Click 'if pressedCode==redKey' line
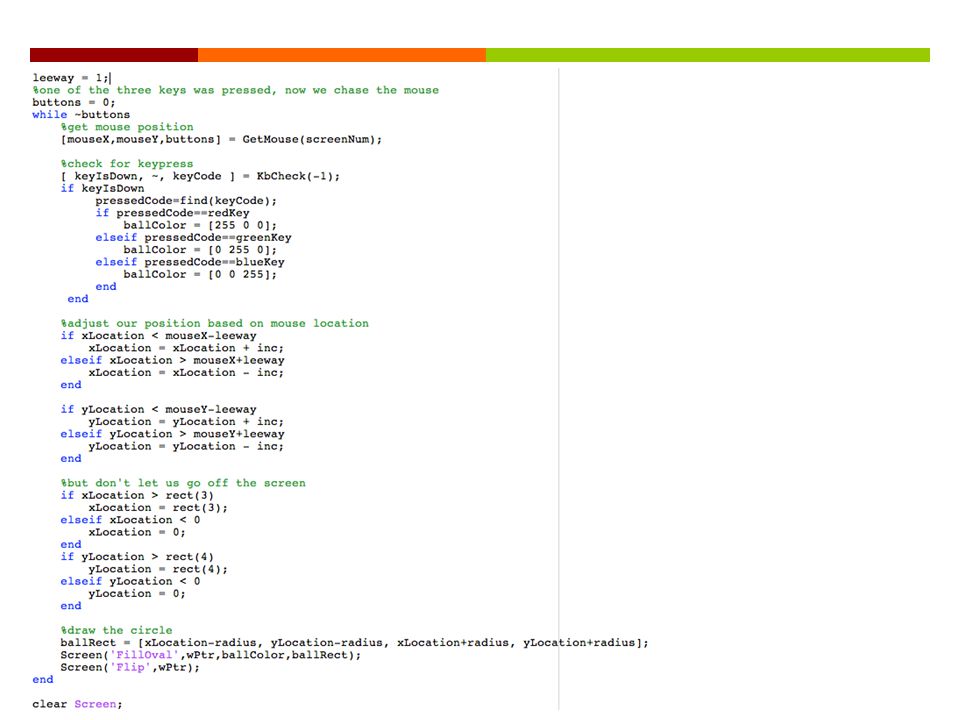The width and height of the screenshot is (960, 720). point(172,212)
